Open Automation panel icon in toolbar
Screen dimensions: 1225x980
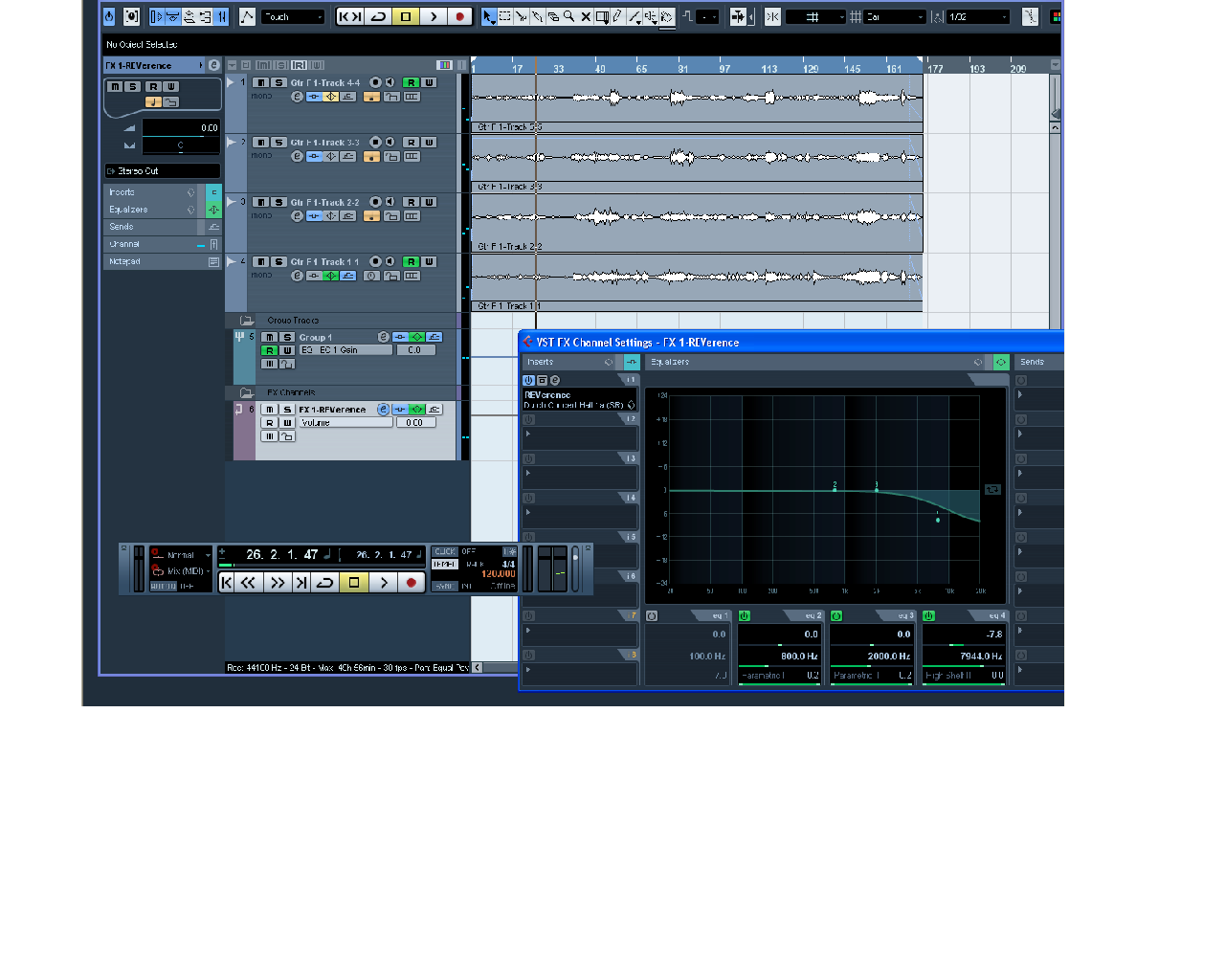tap(247, 16)
